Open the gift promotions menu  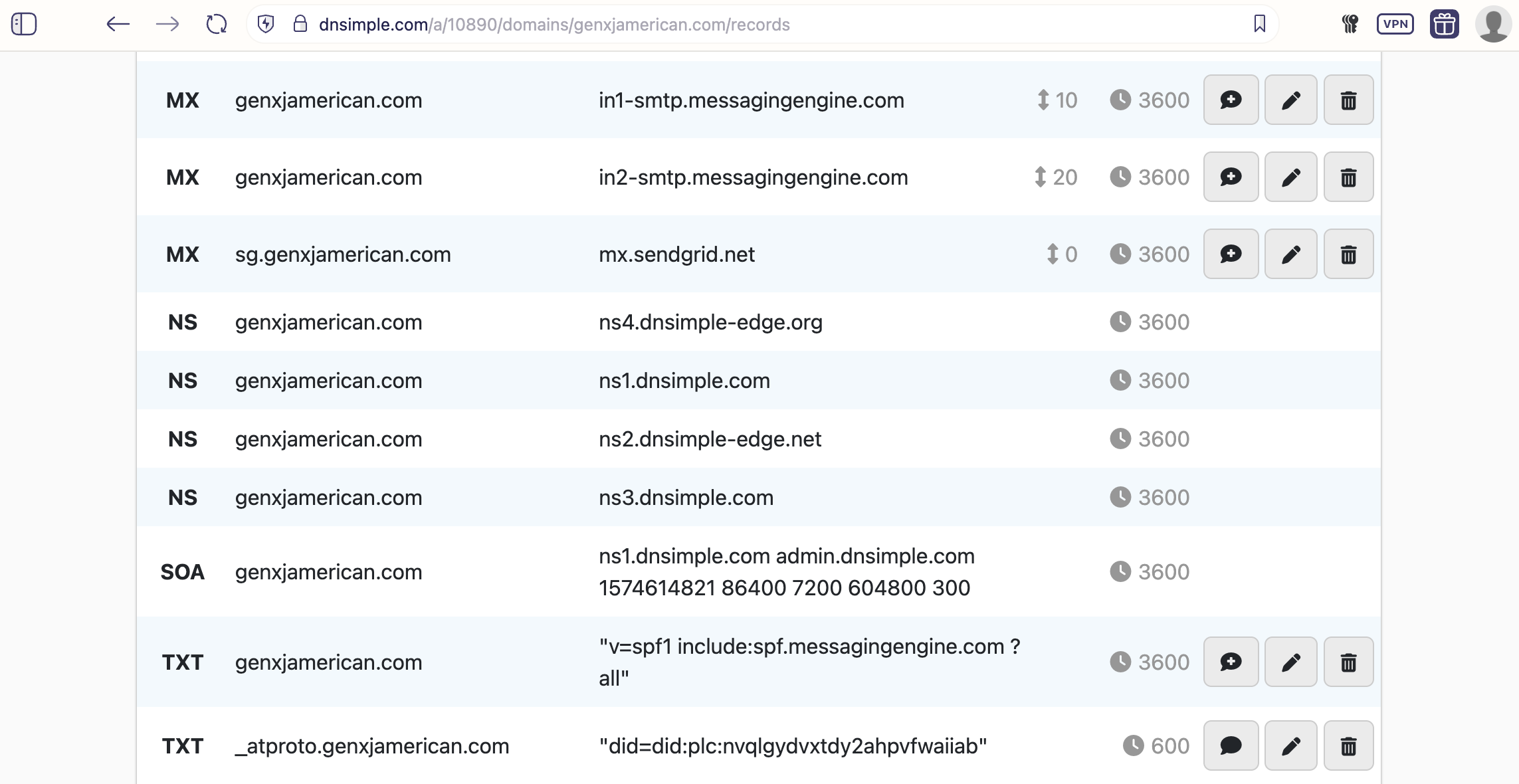pos(1443,24)
